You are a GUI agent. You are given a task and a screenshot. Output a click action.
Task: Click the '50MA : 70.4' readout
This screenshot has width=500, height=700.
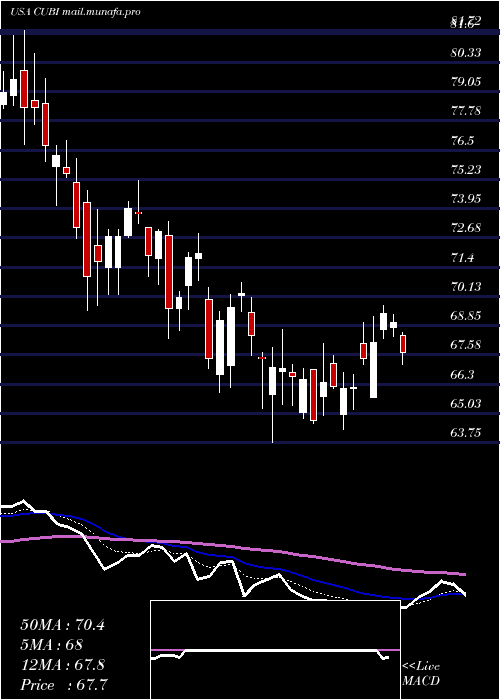pyautogui.click(x=62, y=625)
